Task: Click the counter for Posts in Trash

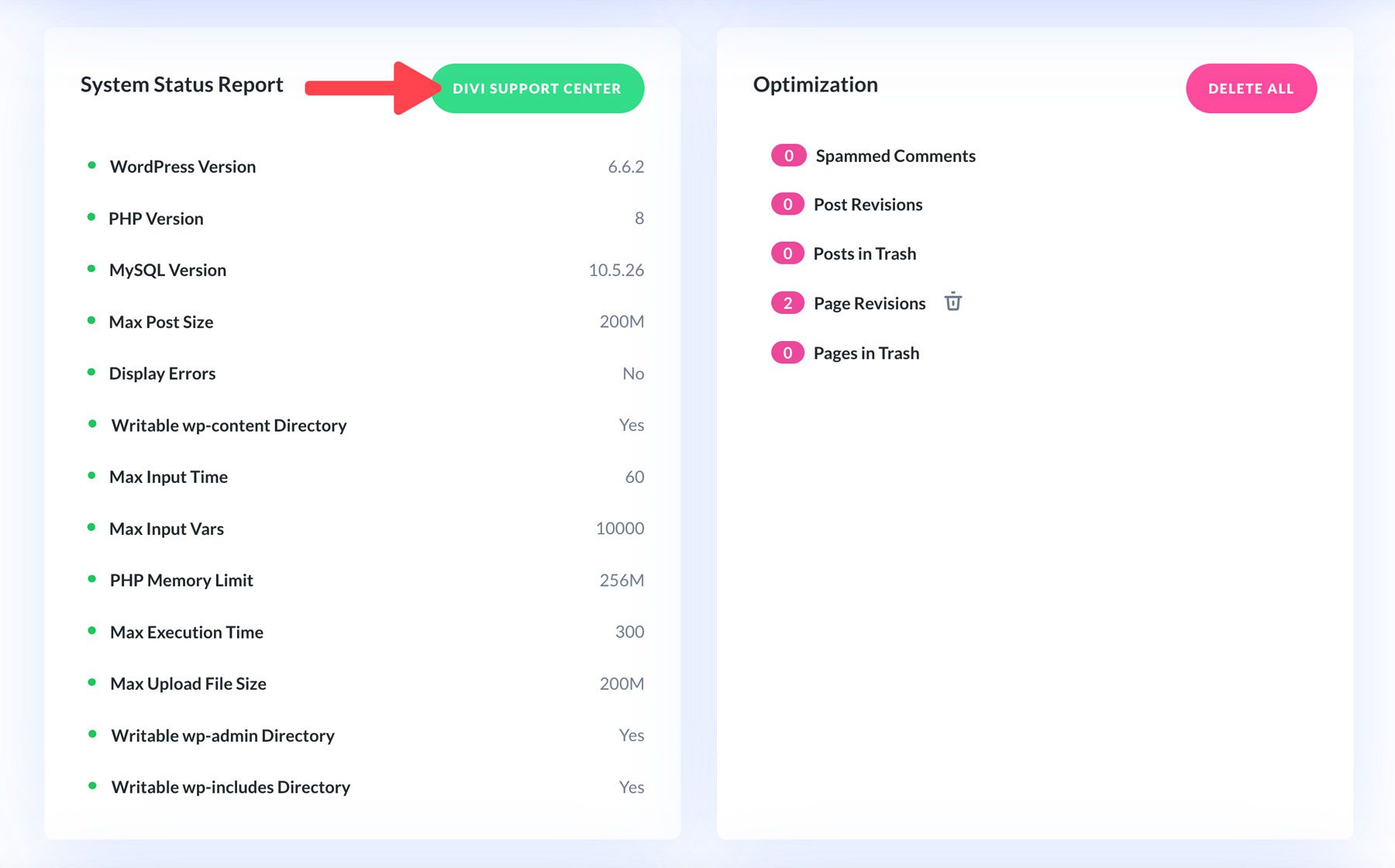Action: point(787,252)
